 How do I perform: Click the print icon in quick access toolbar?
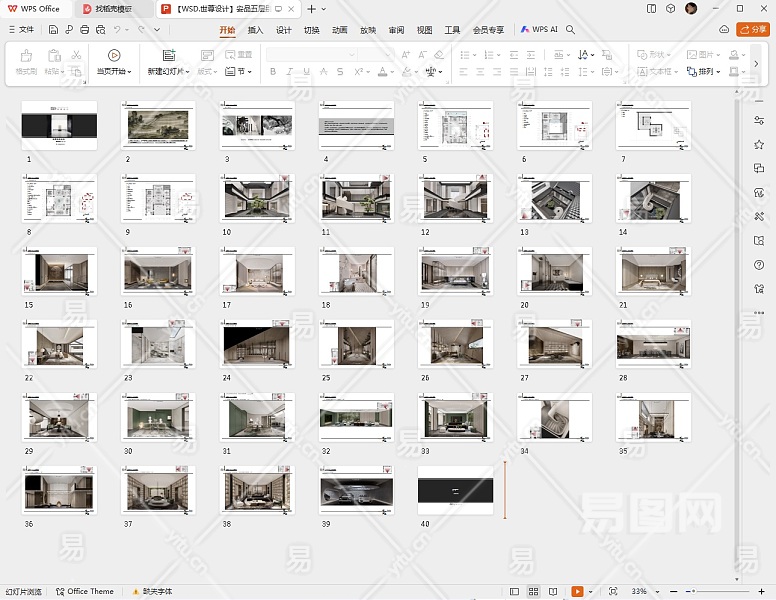click(x=84, y=30)
